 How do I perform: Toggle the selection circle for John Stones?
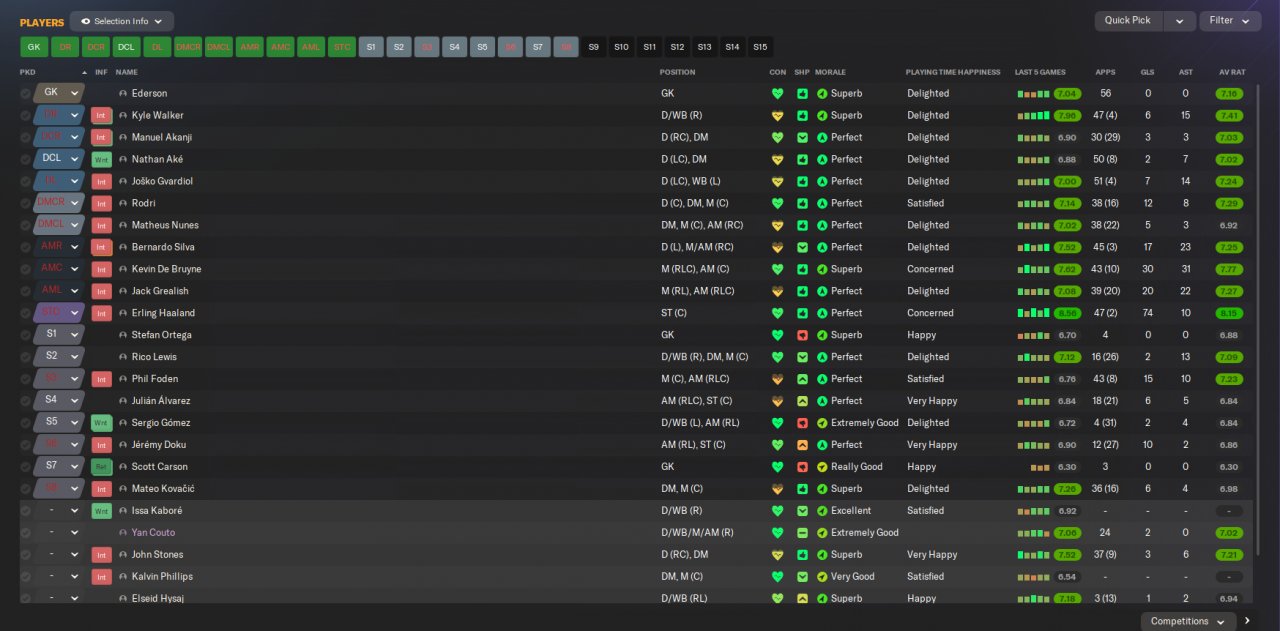click(25, 555)
